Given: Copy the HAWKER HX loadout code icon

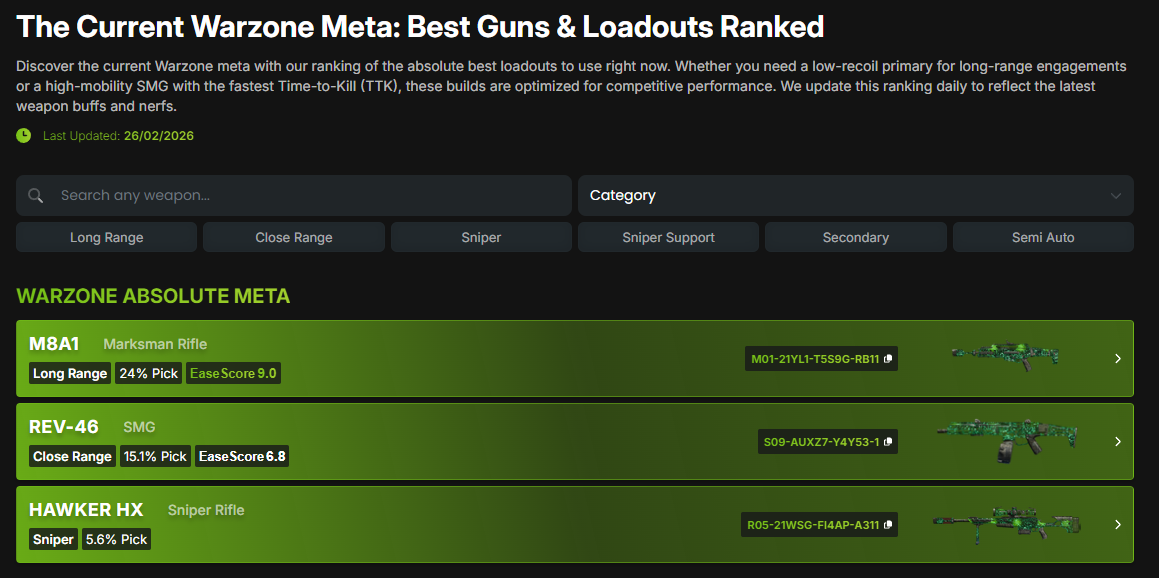Looking at the screenshot, I should pyautogui.click(x=888, y=525).
